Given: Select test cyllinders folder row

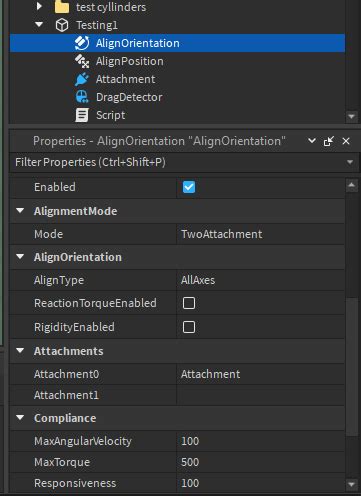Looking at the screenshot, I should coord(177,7).
